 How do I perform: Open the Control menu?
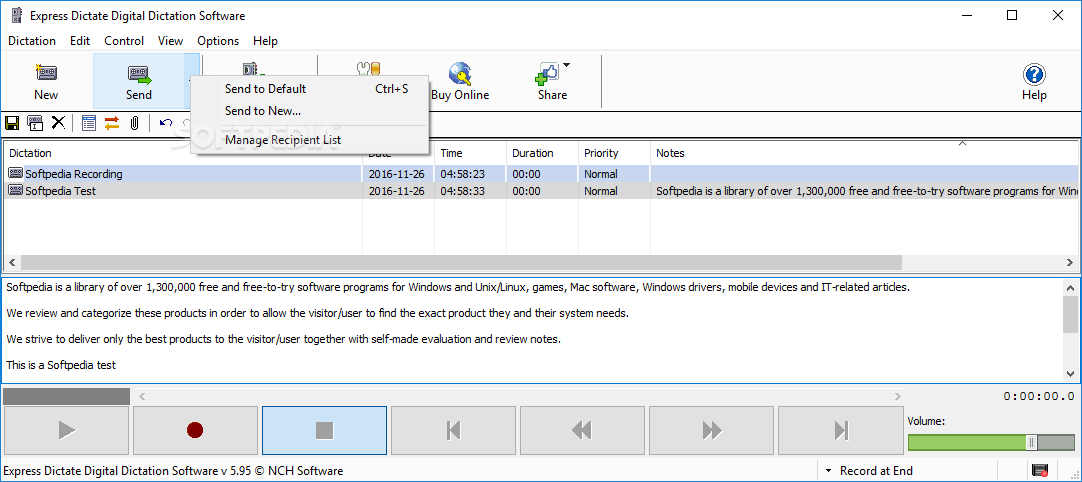[x=124, y=41]
